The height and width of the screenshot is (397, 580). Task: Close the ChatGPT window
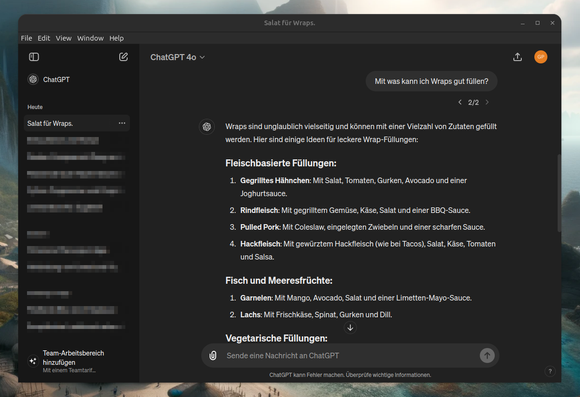pos(552,23)
